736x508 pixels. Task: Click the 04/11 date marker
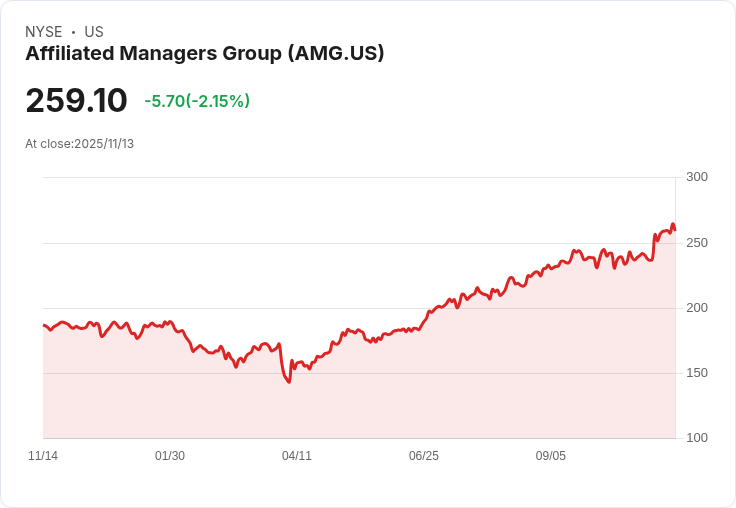click(x=297, y=456)
